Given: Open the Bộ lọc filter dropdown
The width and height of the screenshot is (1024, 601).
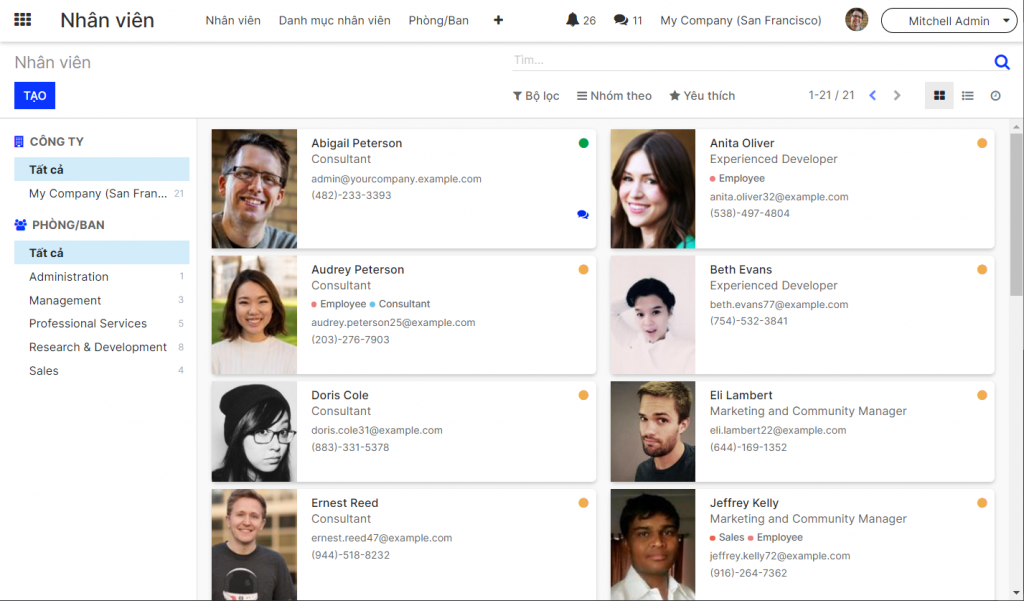Looking at the screenshot, I should click(x=536, y=95).
